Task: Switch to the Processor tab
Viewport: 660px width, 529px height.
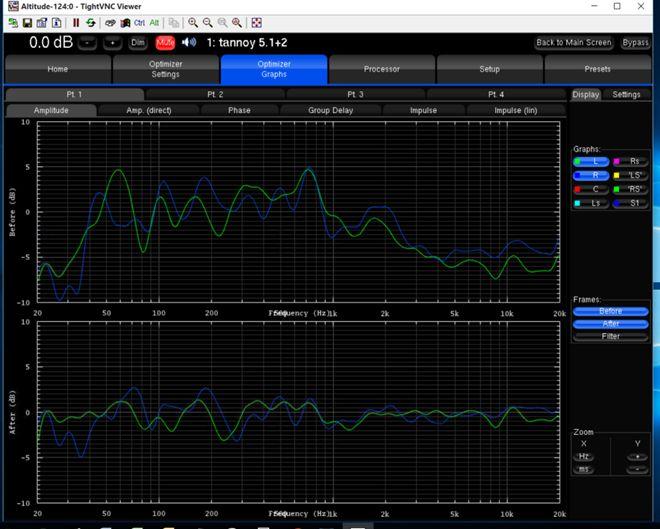Action: [x=381, y=69]
